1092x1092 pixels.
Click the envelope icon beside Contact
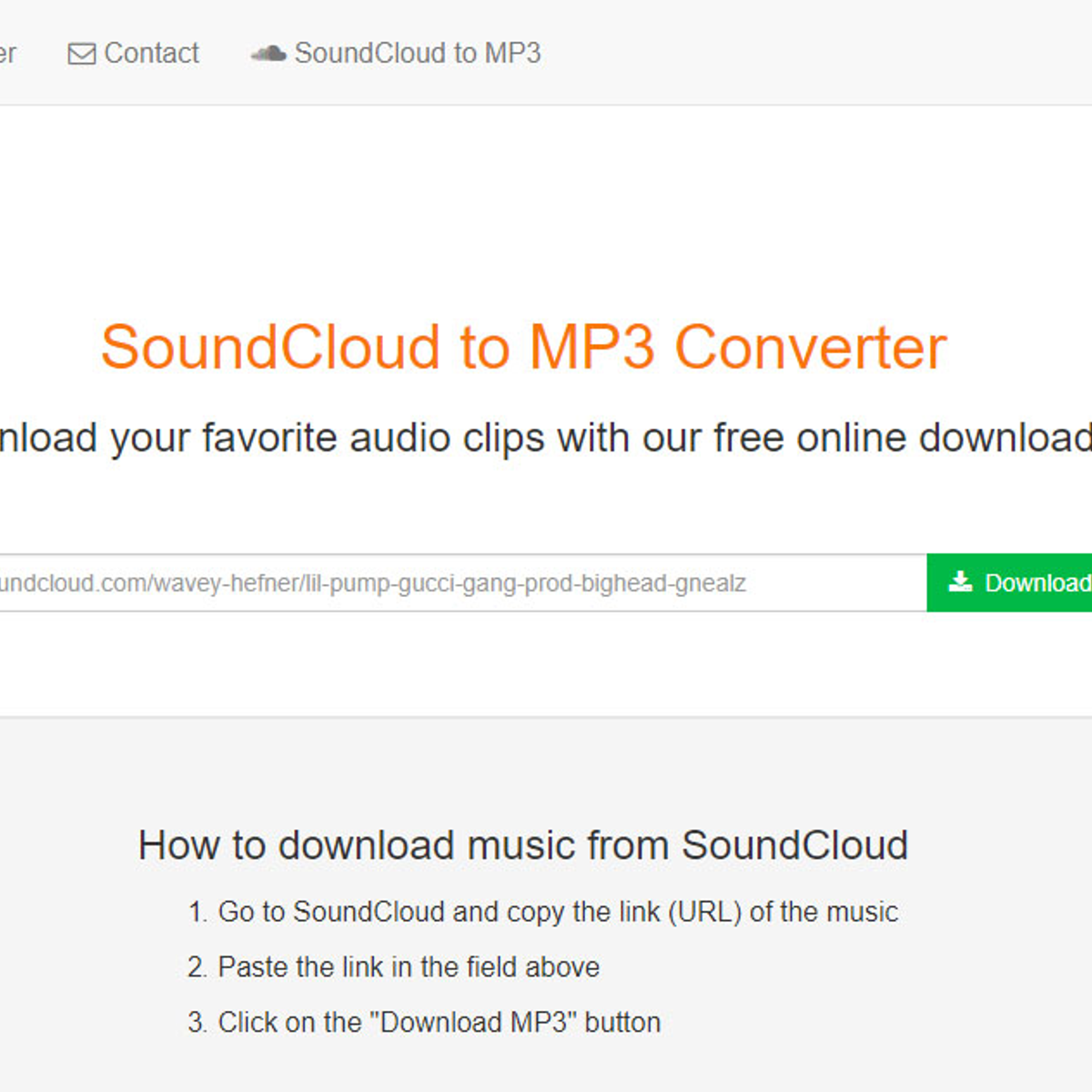(82, 55)
